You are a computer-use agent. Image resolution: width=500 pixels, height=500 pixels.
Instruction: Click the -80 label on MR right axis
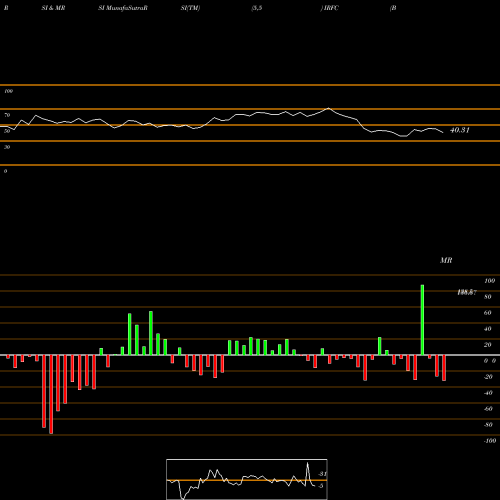(488, 425)
